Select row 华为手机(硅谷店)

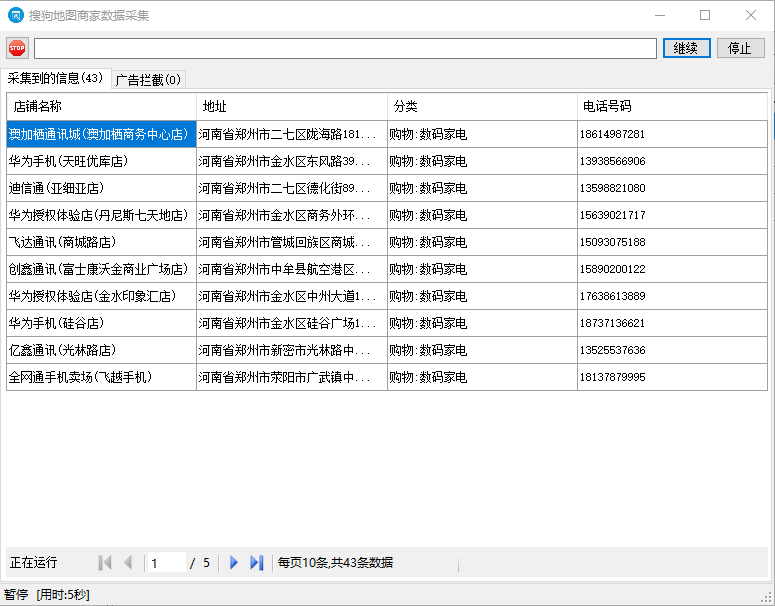pyautogui.click(x=387, y=323)
